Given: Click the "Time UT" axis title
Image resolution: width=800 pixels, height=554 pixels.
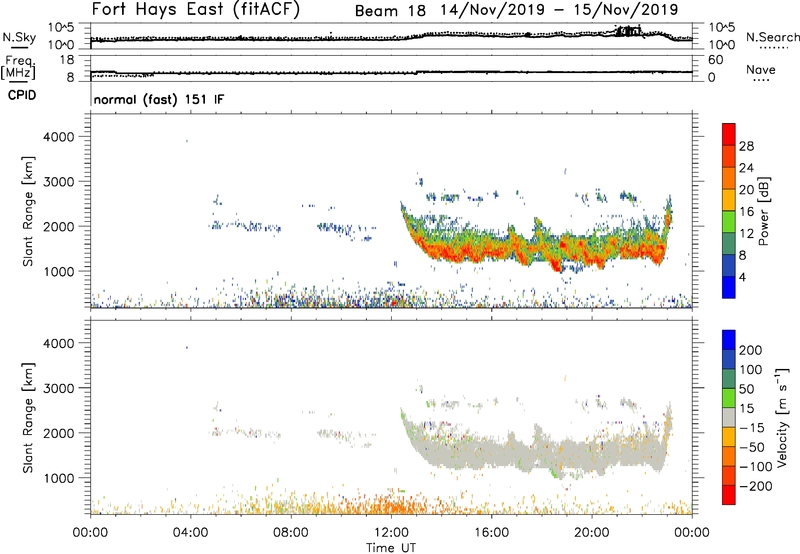Looking at the screenshot, I should [x=391, y=548].
